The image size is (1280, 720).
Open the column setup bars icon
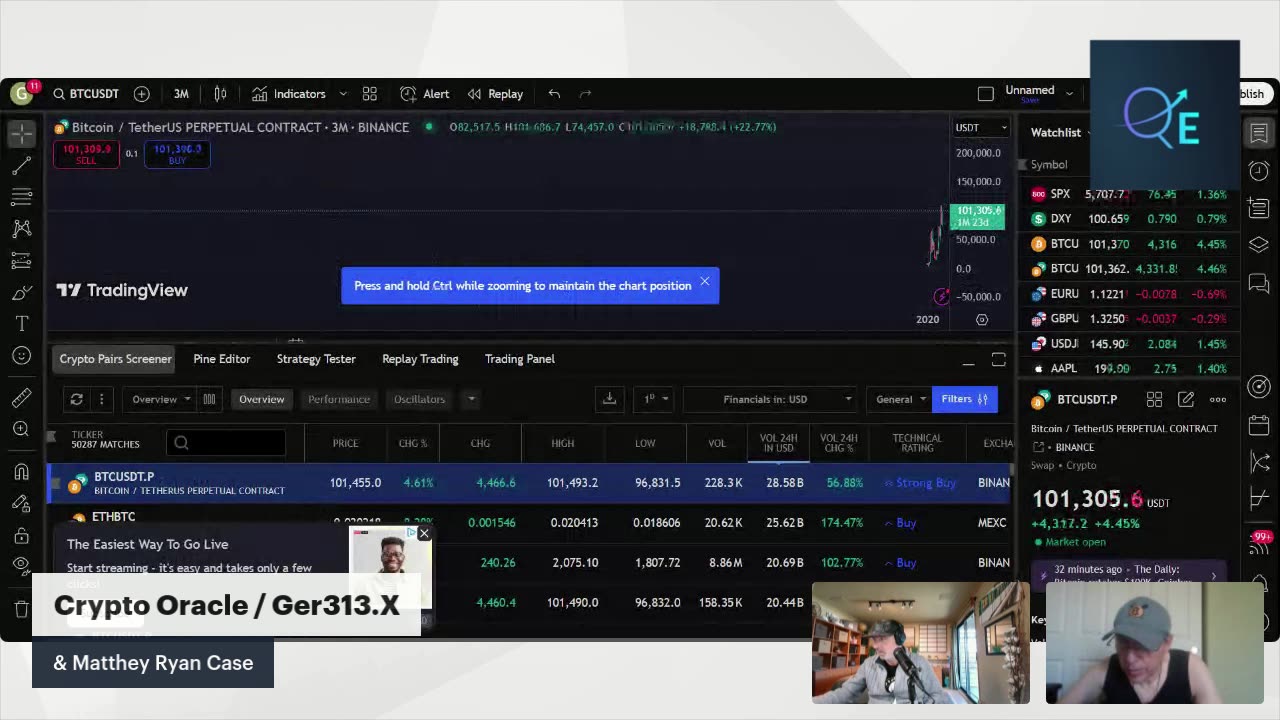[209, 399]
